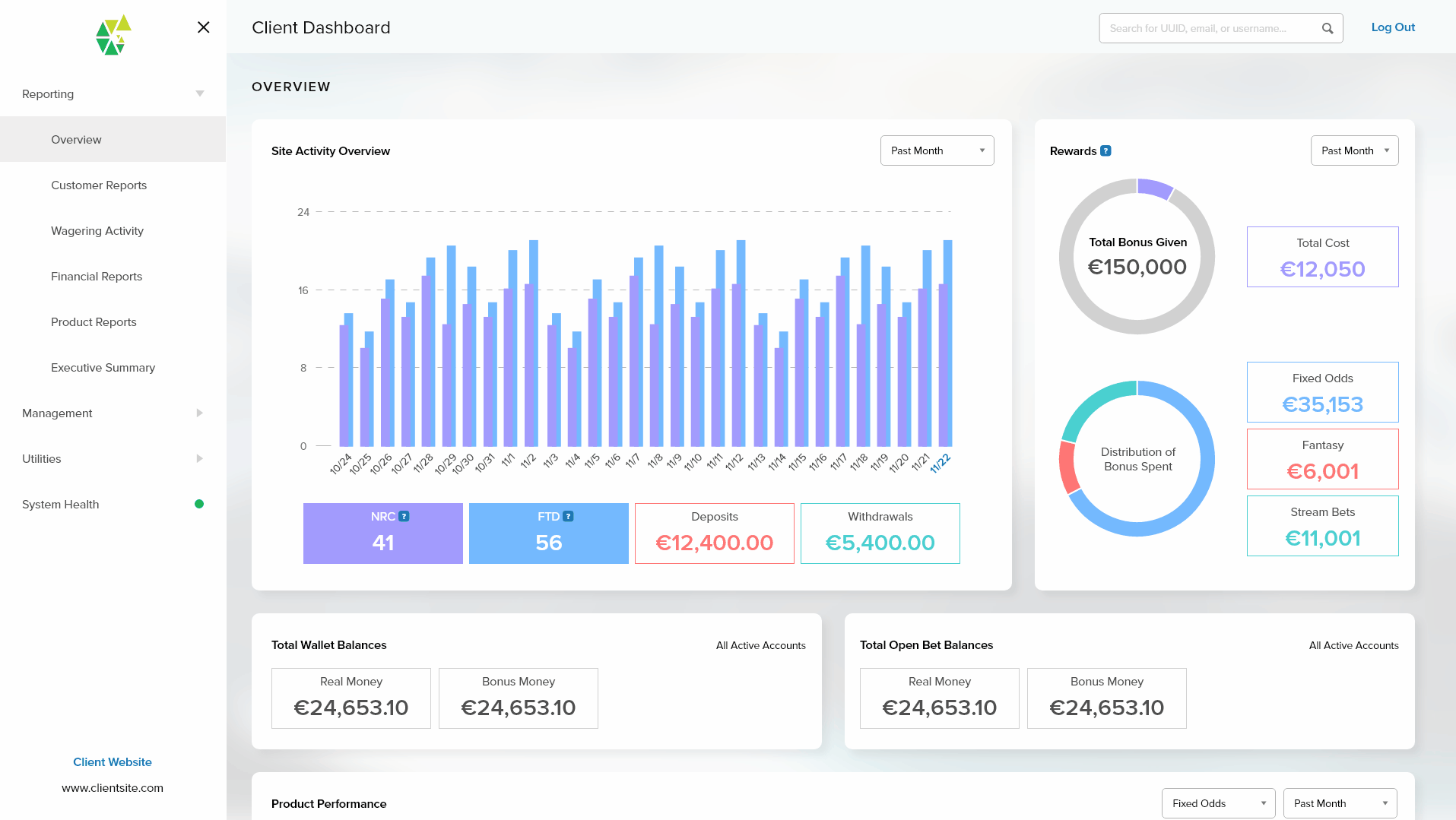The width and height of the screenshot is (1456, 820).
Task: Open the Rewards help question mark icon
Action: pyautogui.click(x=1106, y=150)
